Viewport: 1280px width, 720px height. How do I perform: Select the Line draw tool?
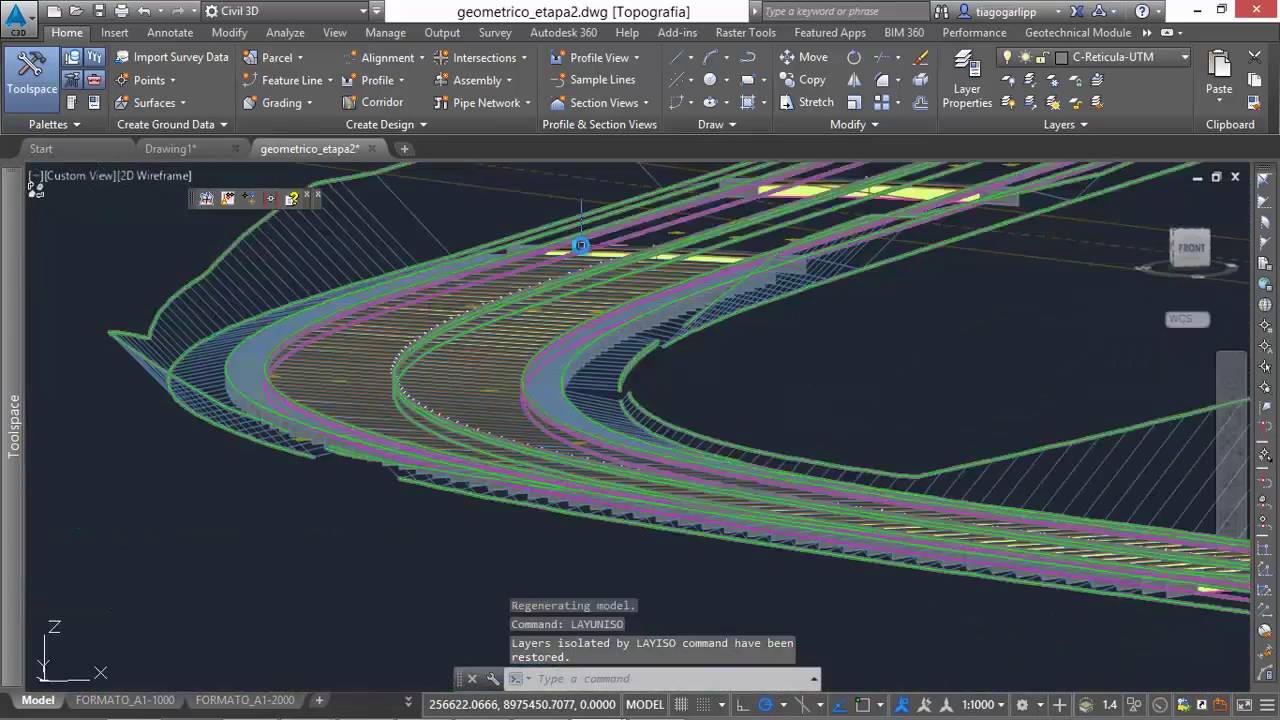point(677,57)
